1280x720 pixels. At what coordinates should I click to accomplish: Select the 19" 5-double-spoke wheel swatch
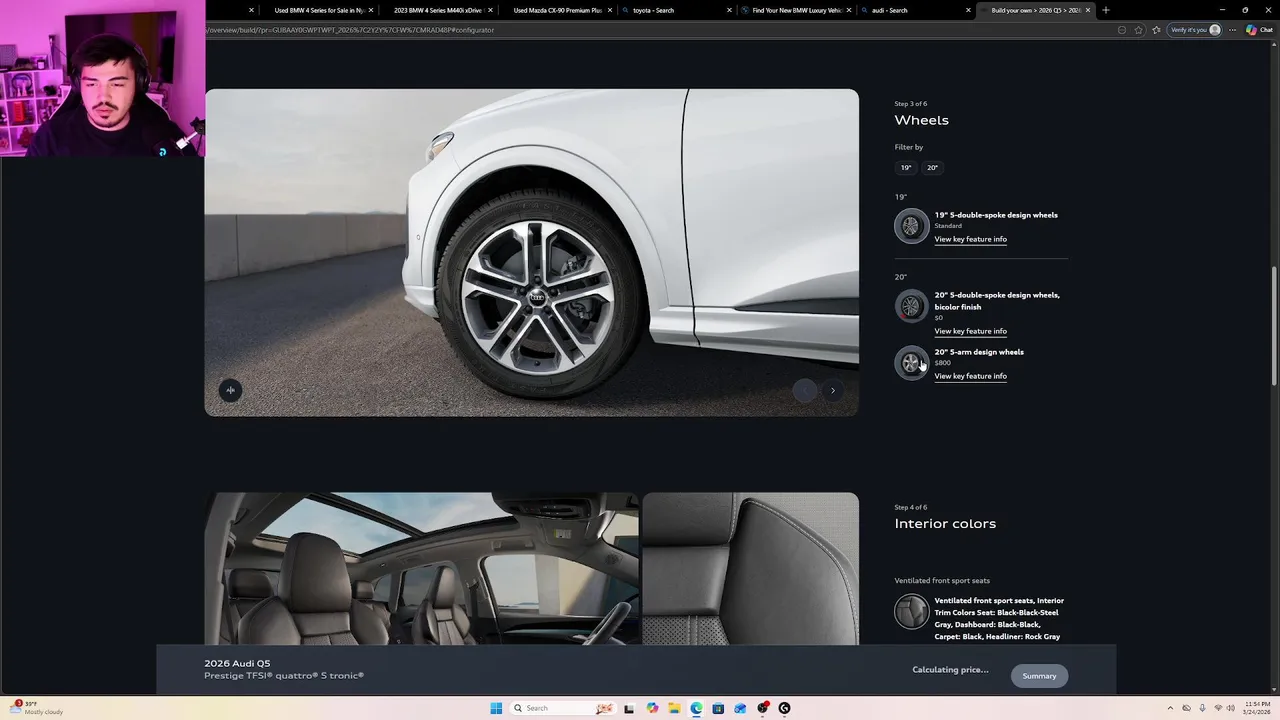pos(911,226)
